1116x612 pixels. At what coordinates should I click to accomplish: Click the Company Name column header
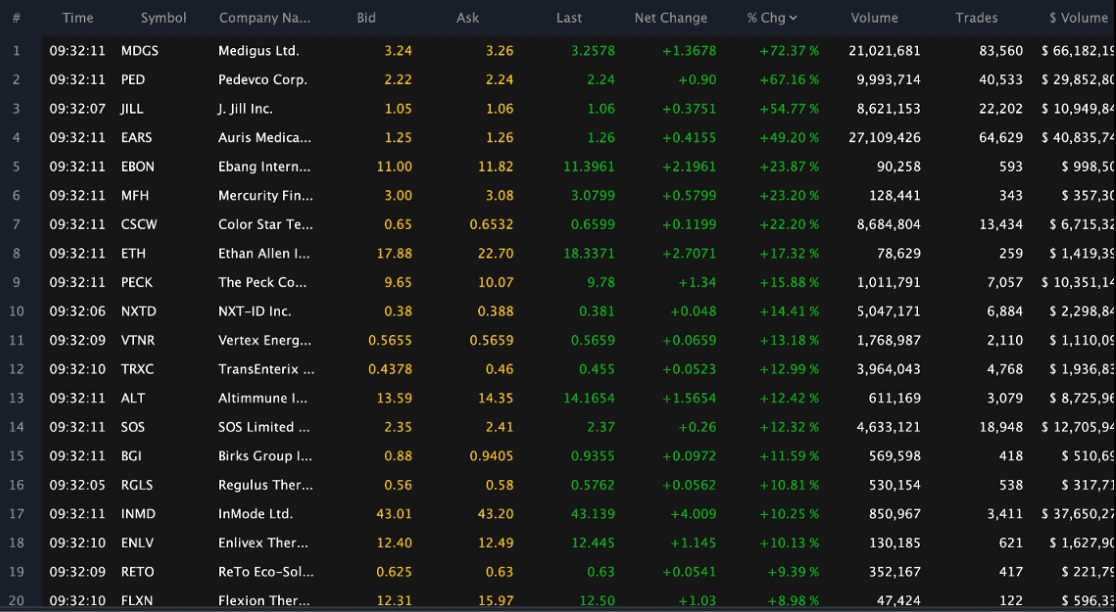click(265, 18)
